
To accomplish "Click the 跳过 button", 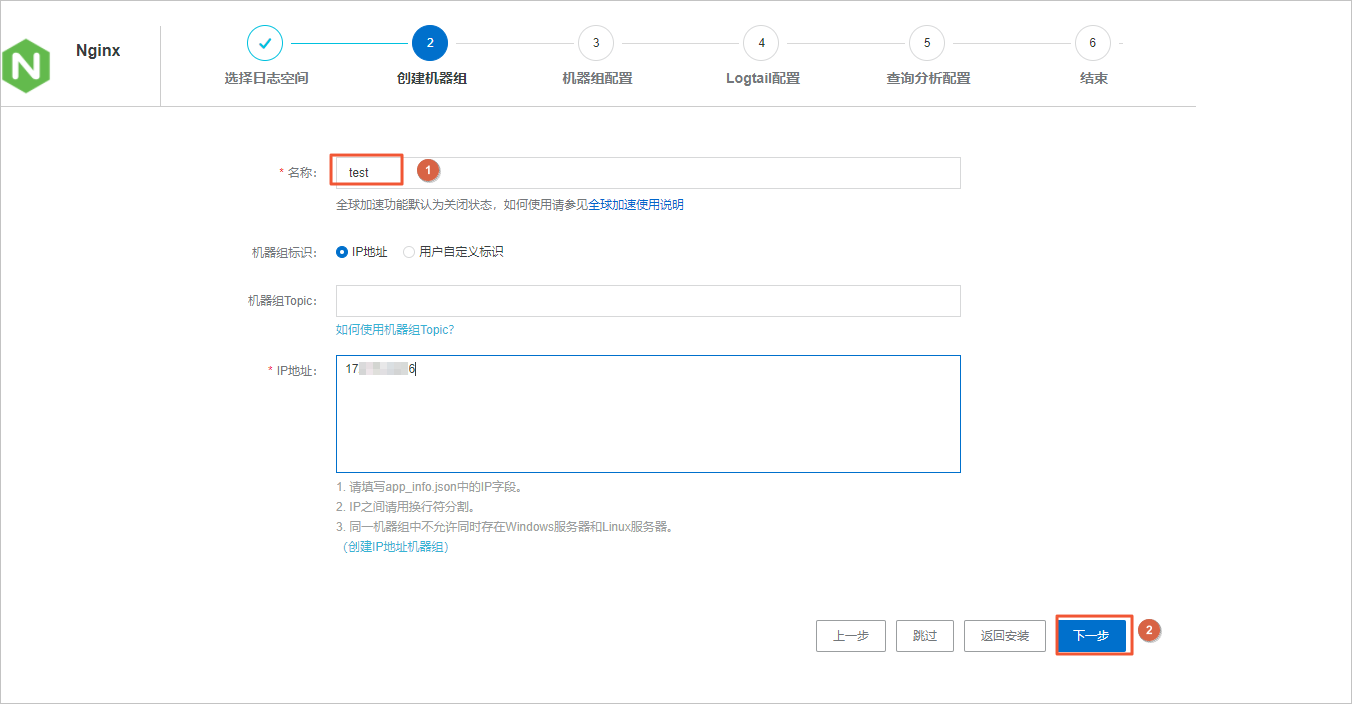I will (925, 636).
